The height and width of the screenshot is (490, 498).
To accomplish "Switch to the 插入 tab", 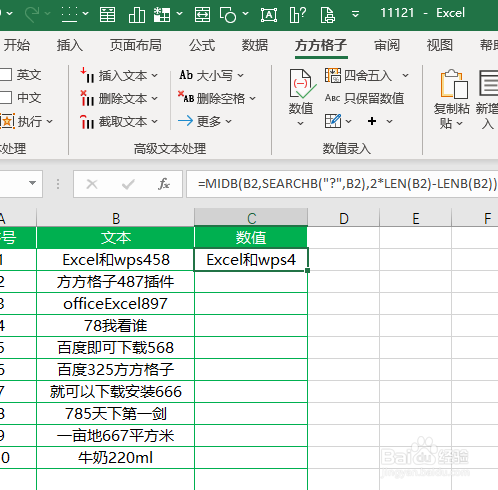I will click(x=70, y=45).
